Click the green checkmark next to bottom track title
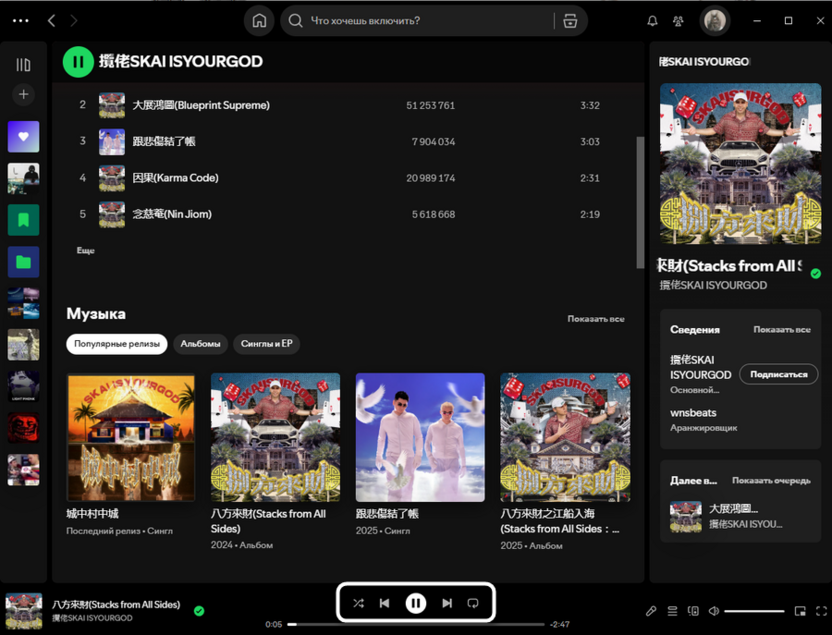Screen dimensions: 832x635 (x=199, y=611)
